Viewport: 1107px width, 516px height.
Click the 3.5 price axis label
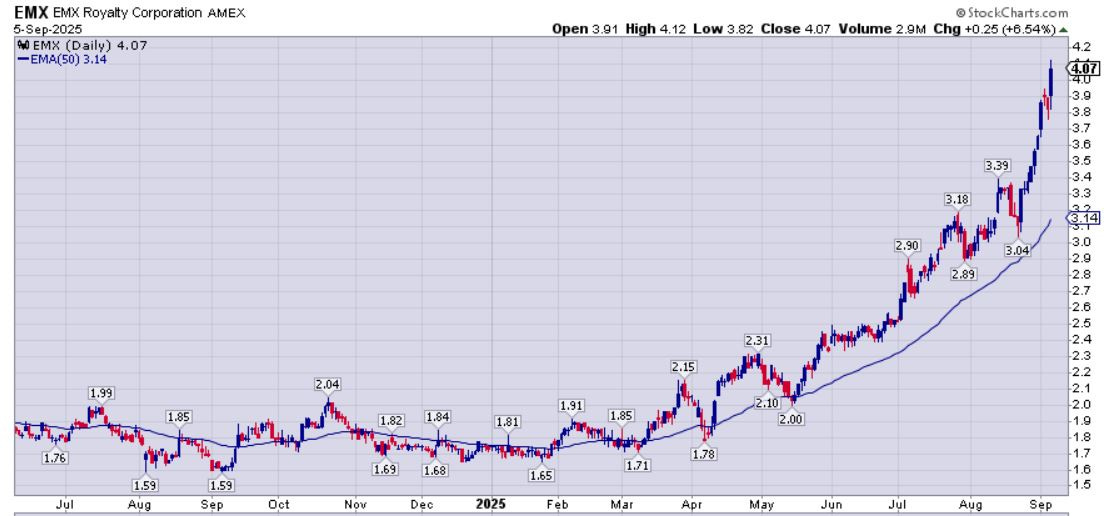[1081, 160]
